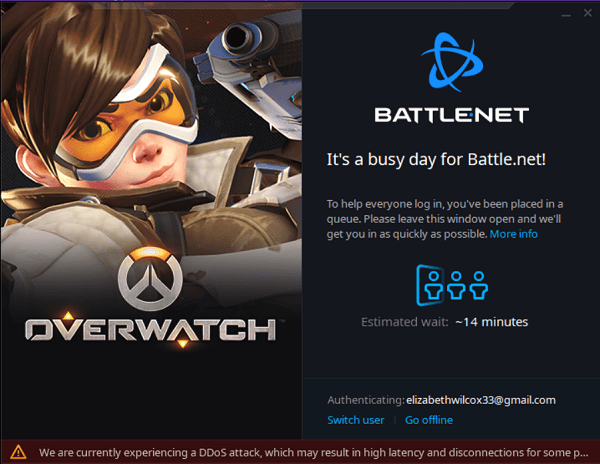
Task: Click the queue explanation paragraph text
Action: coord(445,219)
